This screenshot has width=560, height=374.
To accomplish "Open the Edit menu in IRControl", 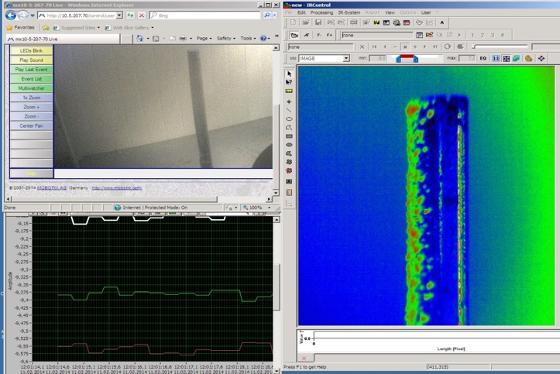I will pyautogui.click(x=301, y=13).
